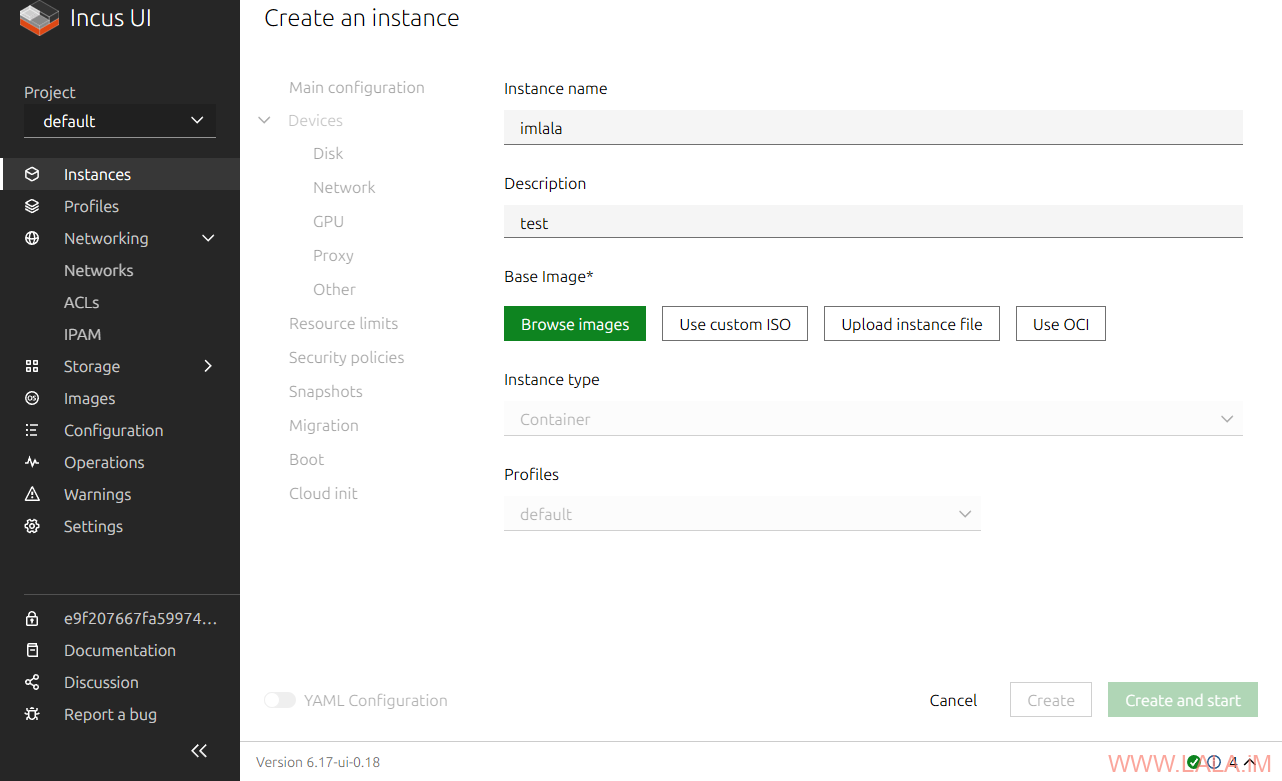1282x781 pixels.
Task: Click the Instance name input field
Action: click(x=872, y=128)
